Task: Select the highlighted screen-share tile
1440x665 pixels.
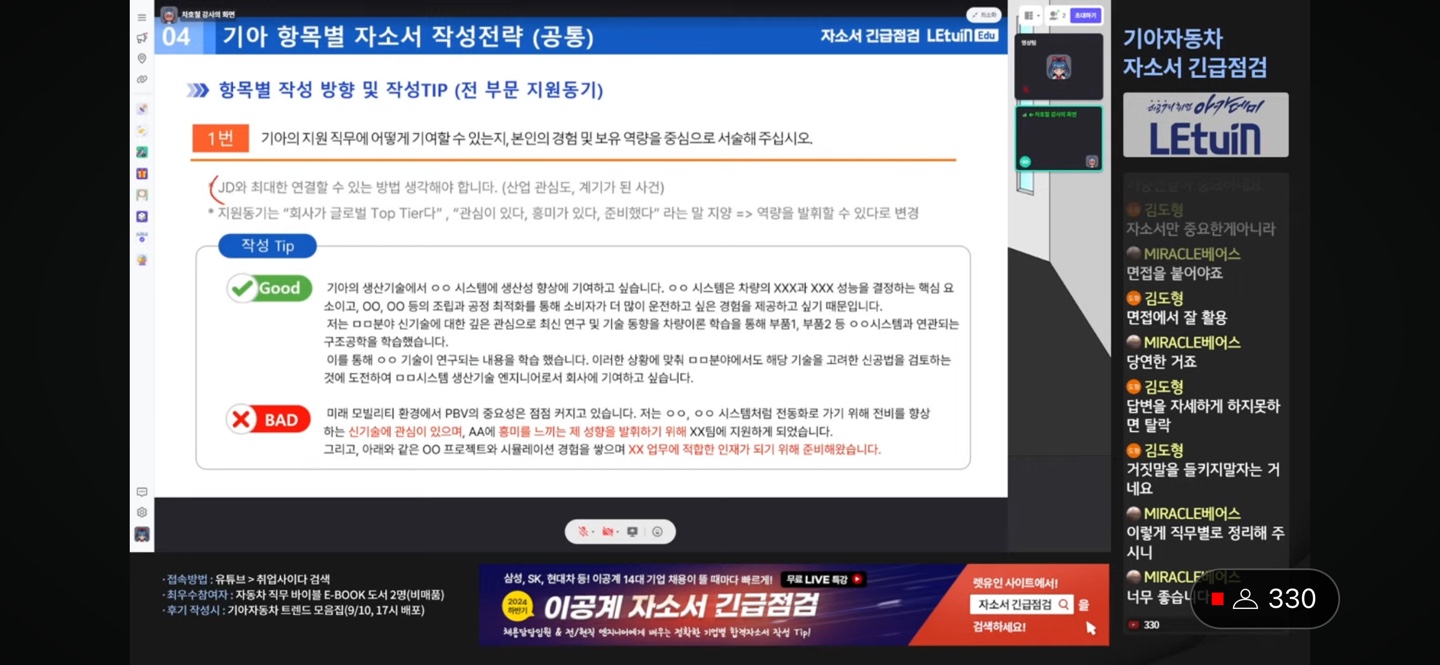Action: point(1059,139)
